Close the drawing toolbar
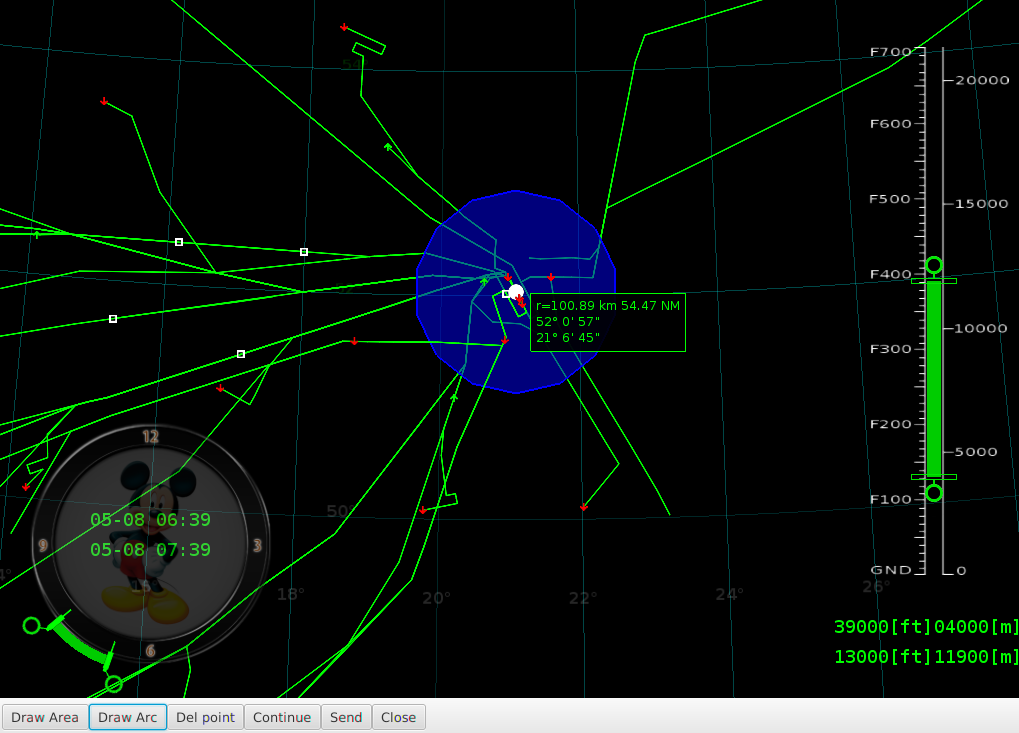 pyautogui.click(x=398, y=717)
